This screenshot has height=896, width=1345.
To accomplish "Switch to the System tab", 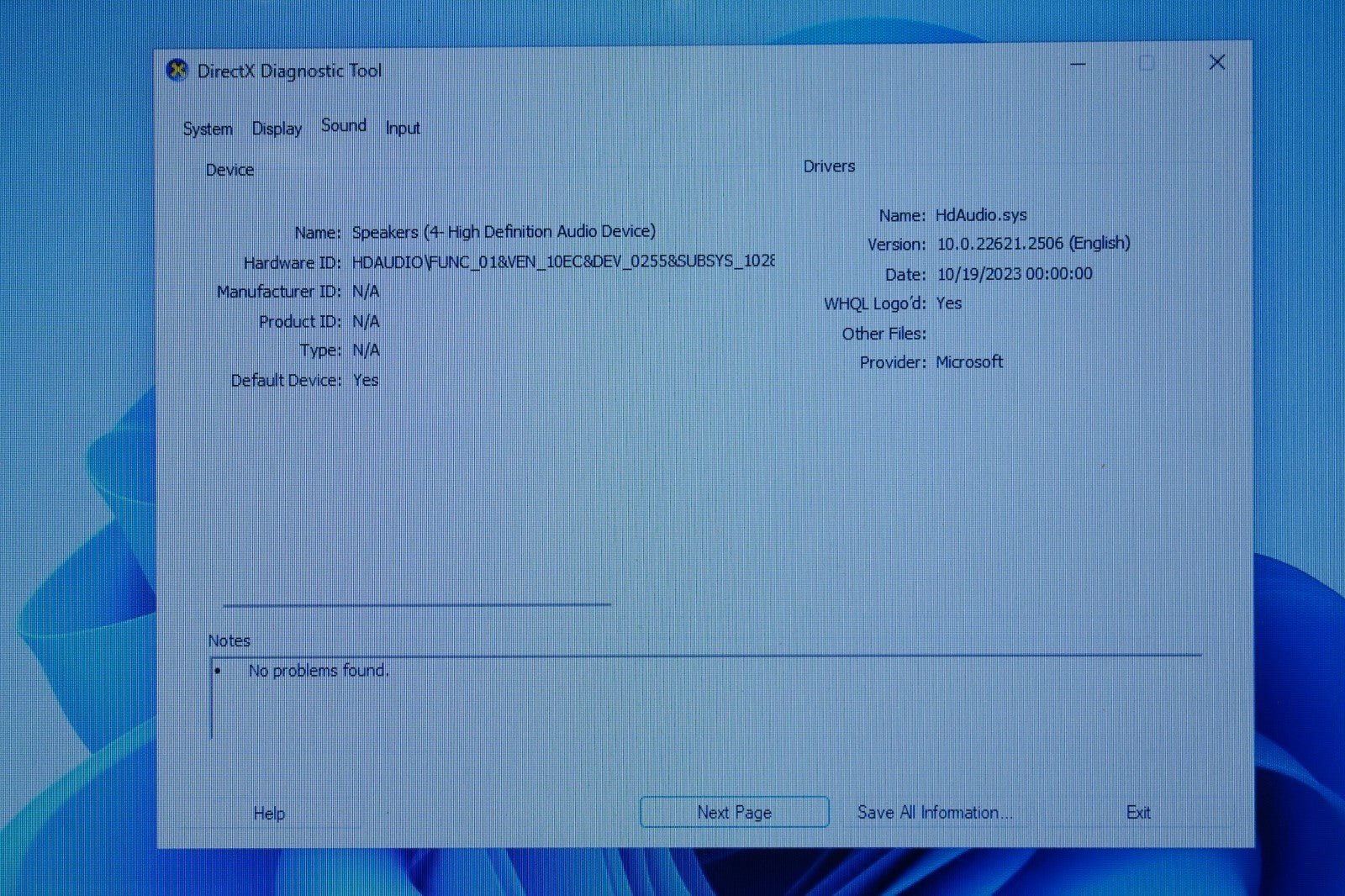I will pyautogui.click(x=207, y=129).
